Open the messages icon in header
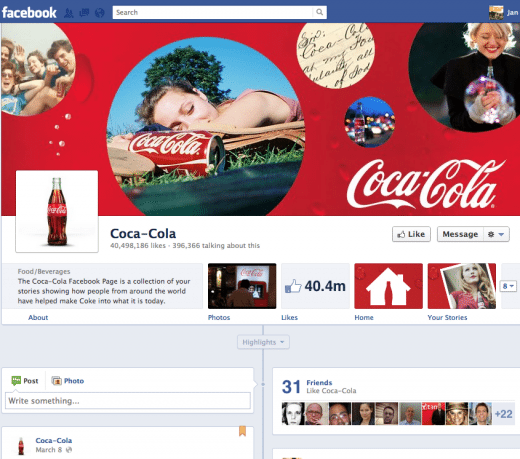 point(84,13)
